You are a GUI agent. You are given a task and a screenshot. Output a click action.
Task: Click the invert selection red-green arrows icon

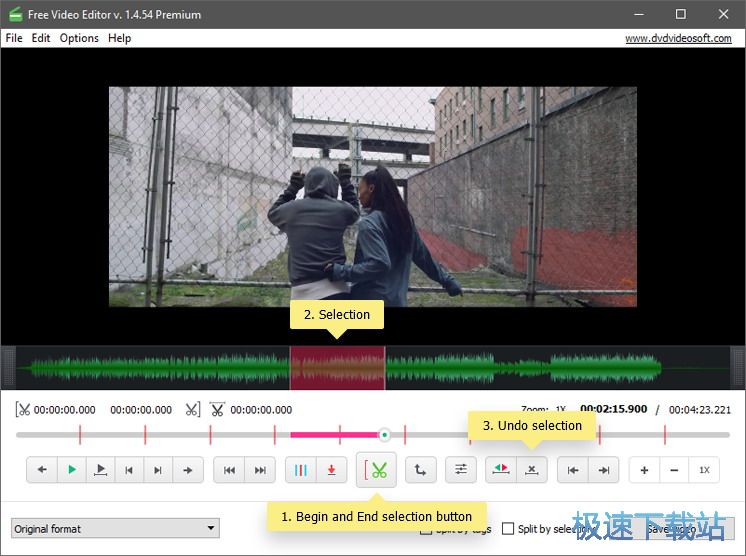(x=501, y=470)
